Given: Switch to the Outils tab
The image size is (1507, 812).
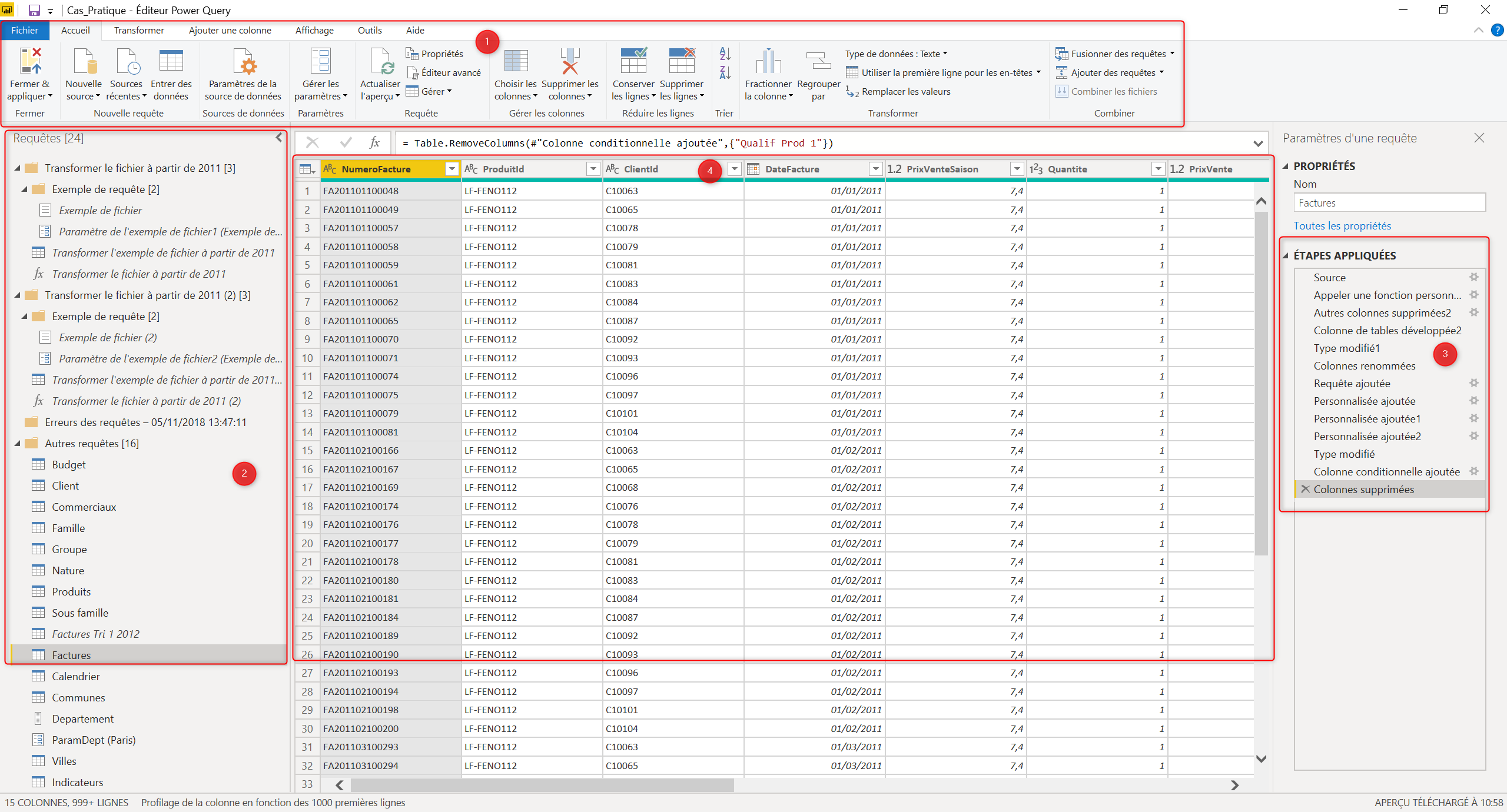Looking at the screenshot, I should click(x=370, y=30).
